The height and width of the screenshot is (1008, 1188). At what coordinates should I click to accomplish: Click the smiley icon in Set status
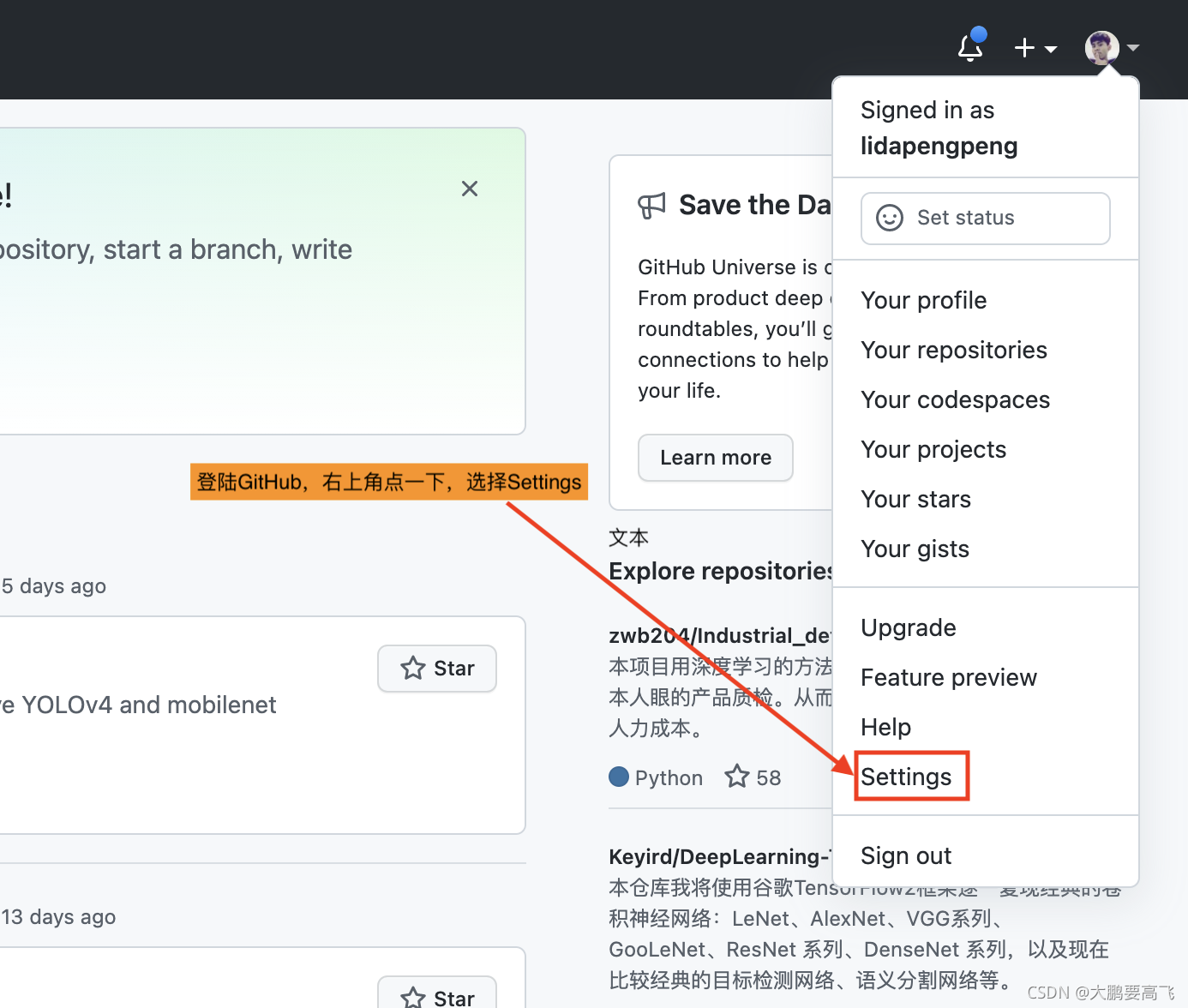click(x=890, y=218)
